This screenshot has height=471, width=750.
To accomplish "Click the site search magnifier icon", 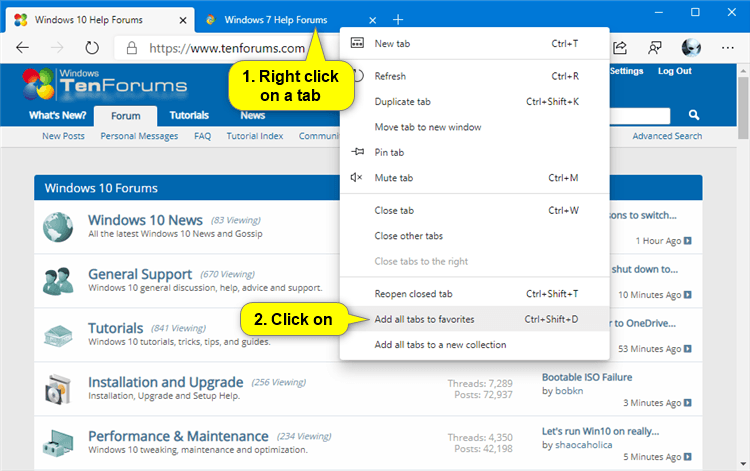I will (694, 115).
